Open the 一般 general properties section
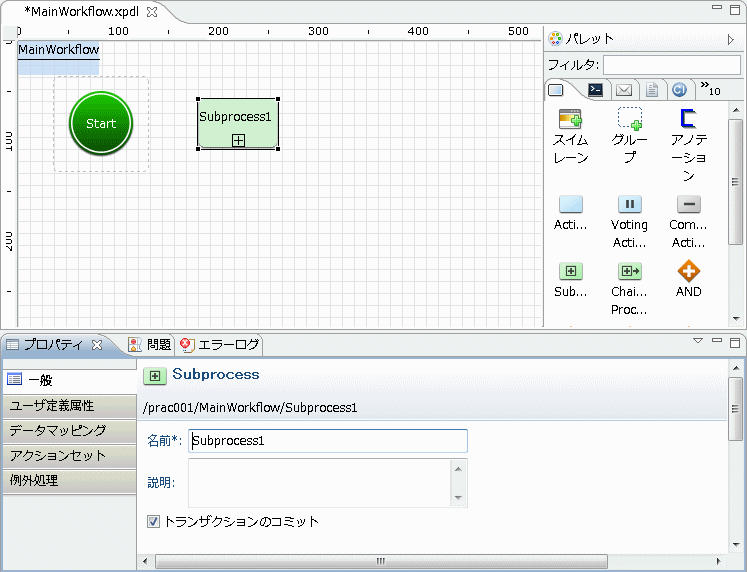Viewport: 747px width, 572px height. 70,380
